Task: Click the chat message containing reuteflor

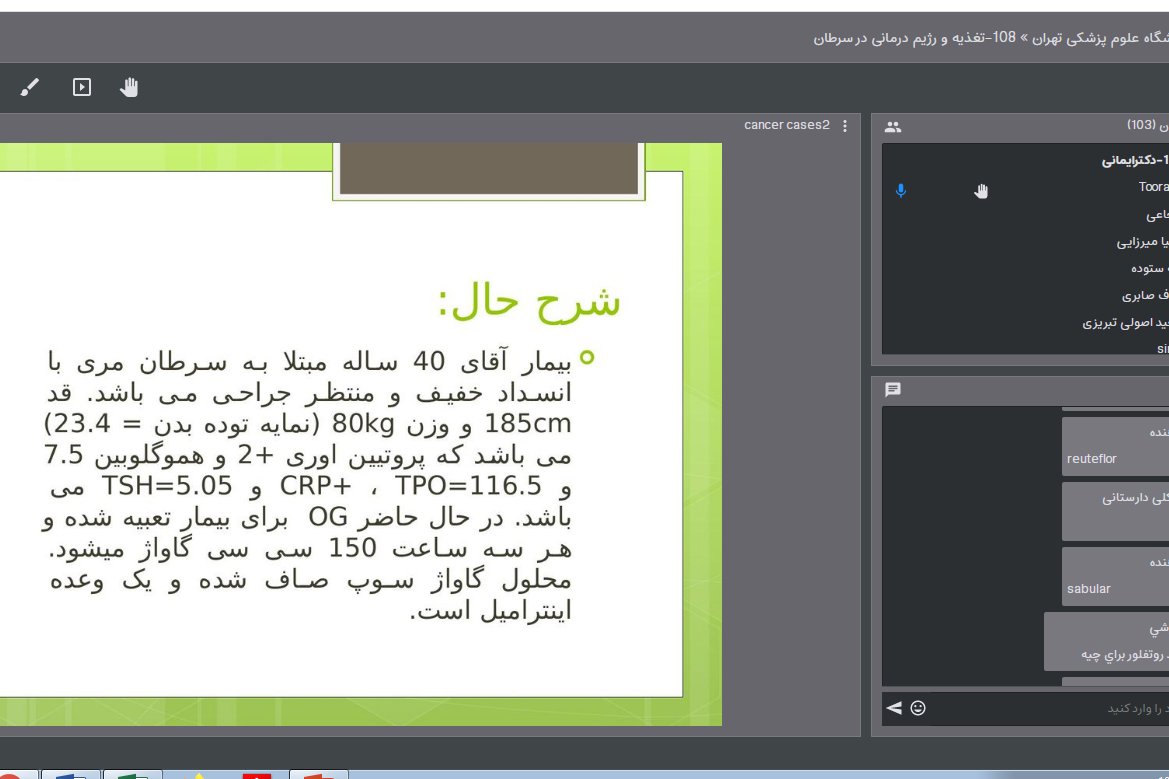Action: coord(1114,446)
